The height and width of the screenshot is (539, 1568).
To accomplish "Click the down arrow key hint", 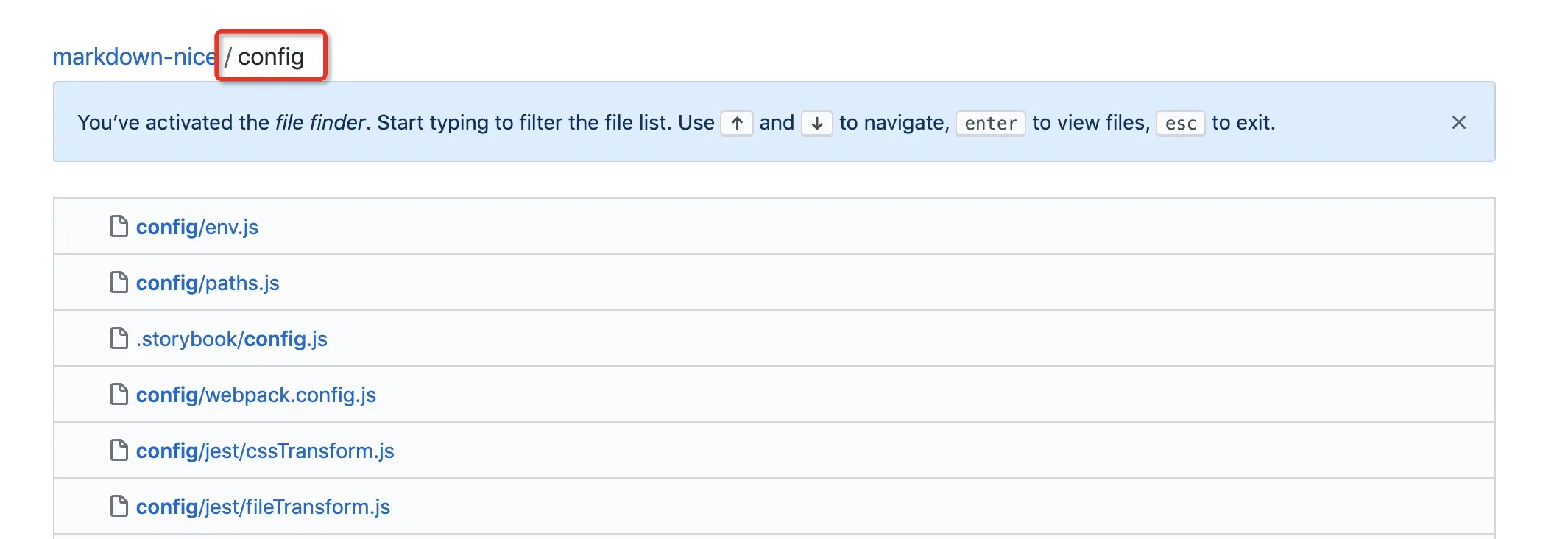I will (816, 123).
